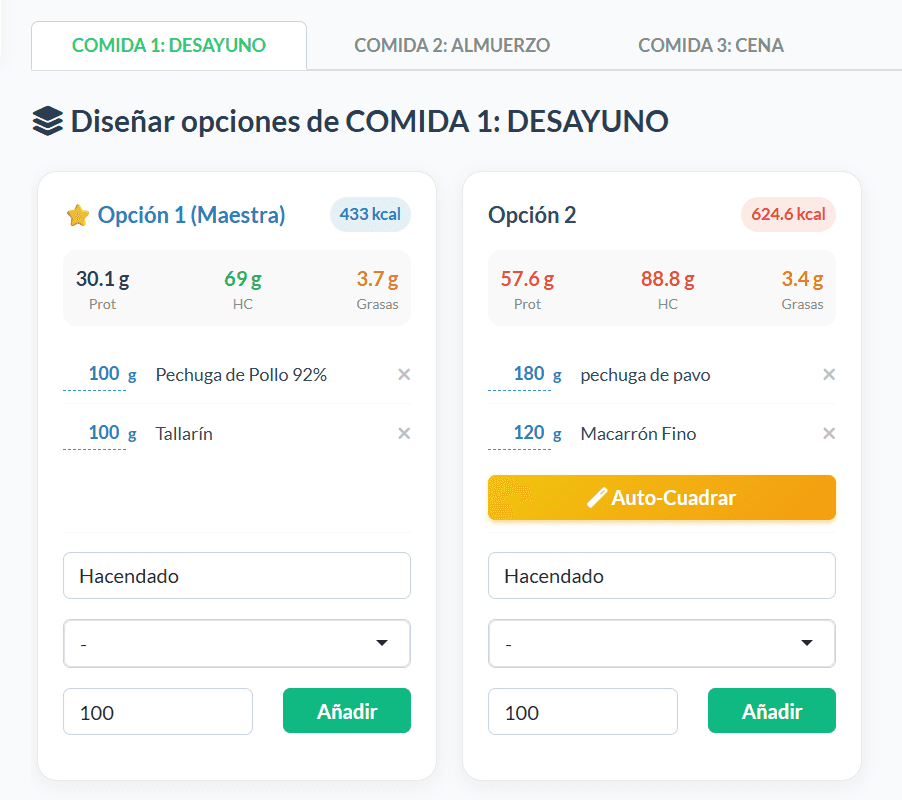Click the 624.6 kcal badge
The width and height of the screenshot is (902, 800).
[788, 215]
